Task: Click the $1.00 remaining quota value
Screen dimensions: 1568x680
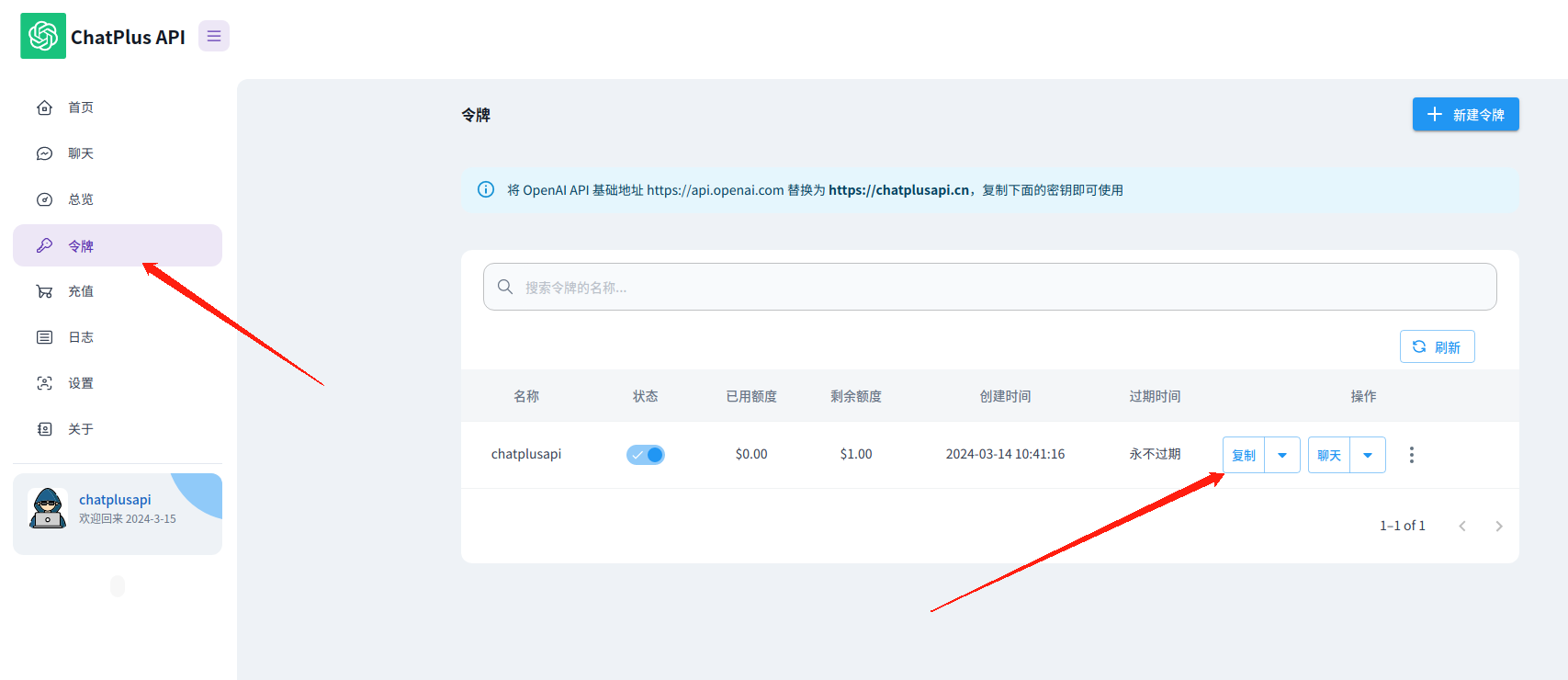Action: point(856,454)
